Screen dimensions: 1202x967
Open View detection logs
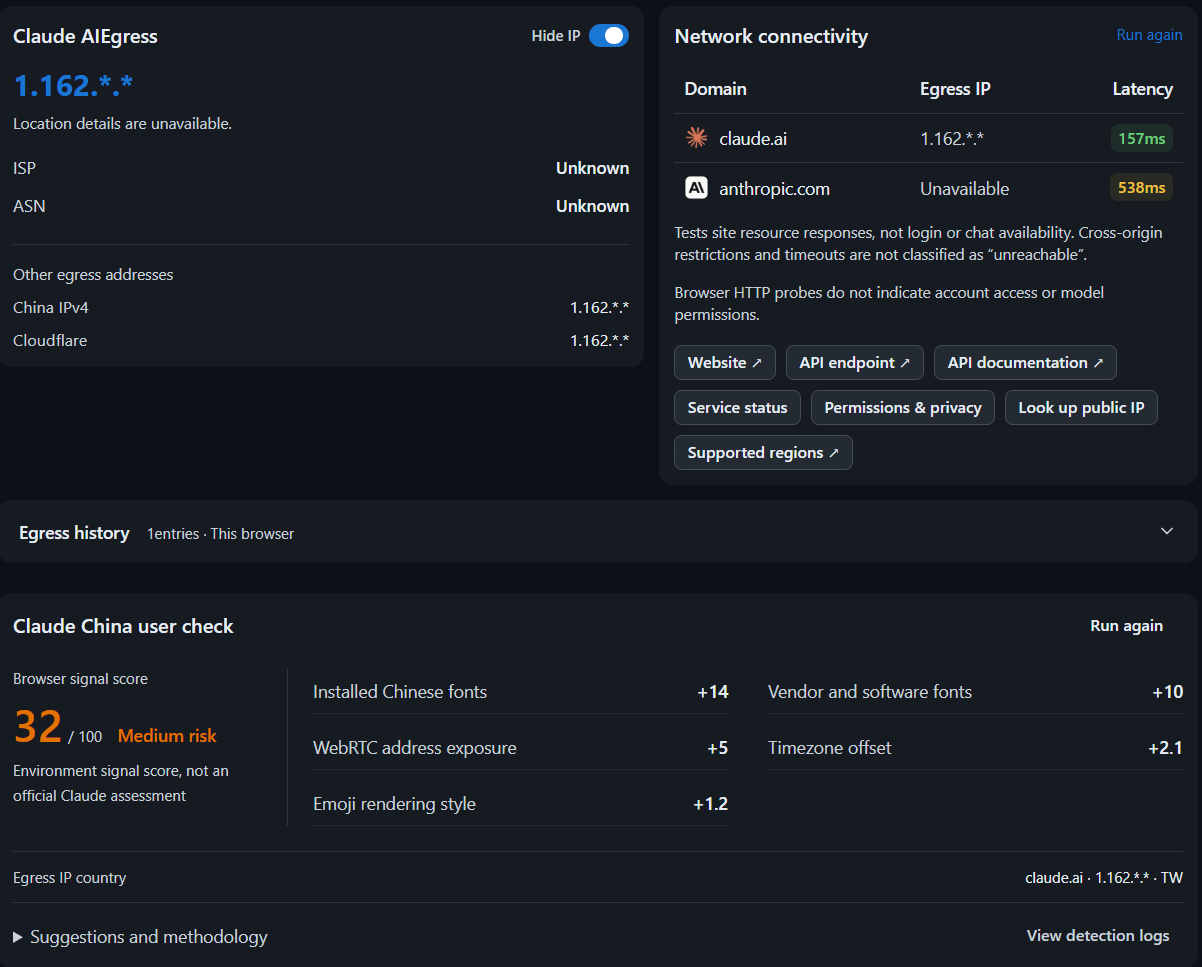pyautogui.click(x=1098, y=936)
